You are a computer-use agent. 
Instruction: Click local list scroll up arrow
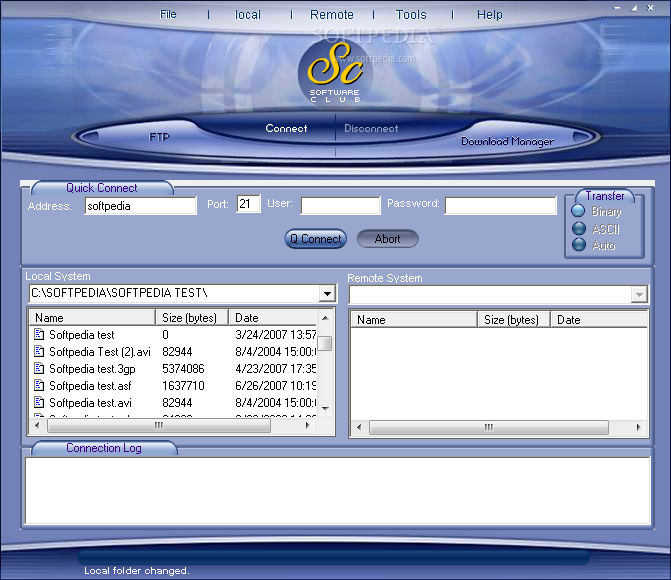325,318
